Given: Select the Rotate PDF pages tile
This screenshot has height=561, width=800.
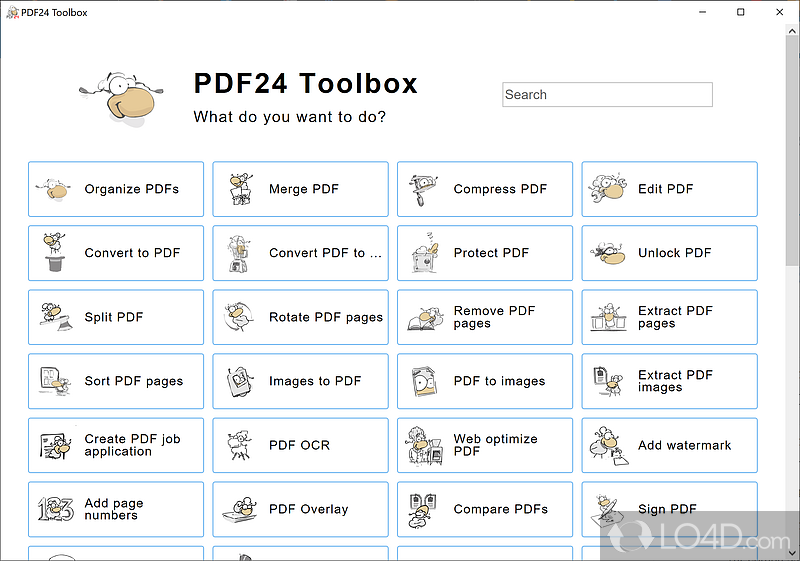Looking at the screenshot, I should point(300,317).
